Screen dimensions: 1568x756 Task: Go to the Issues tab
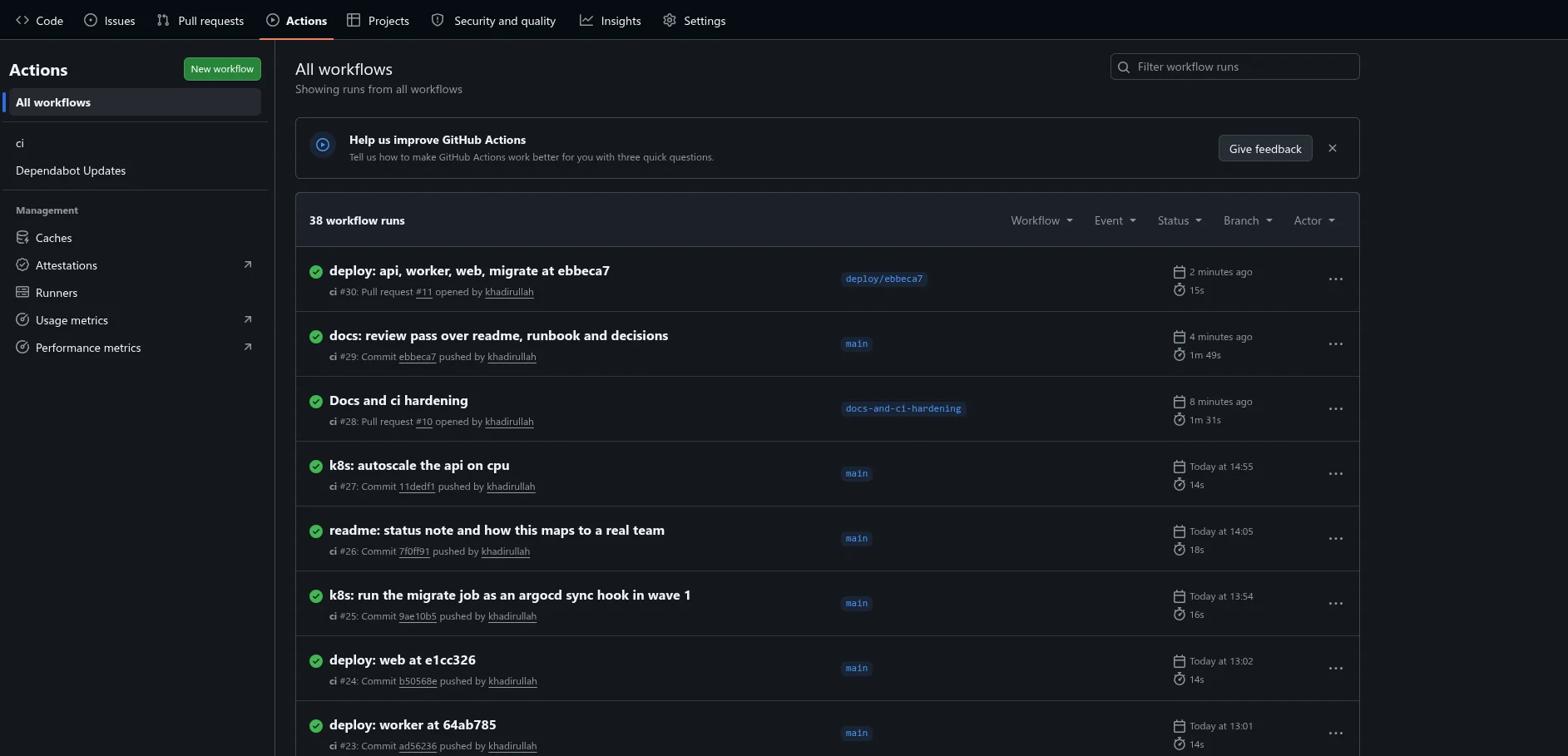110,20
